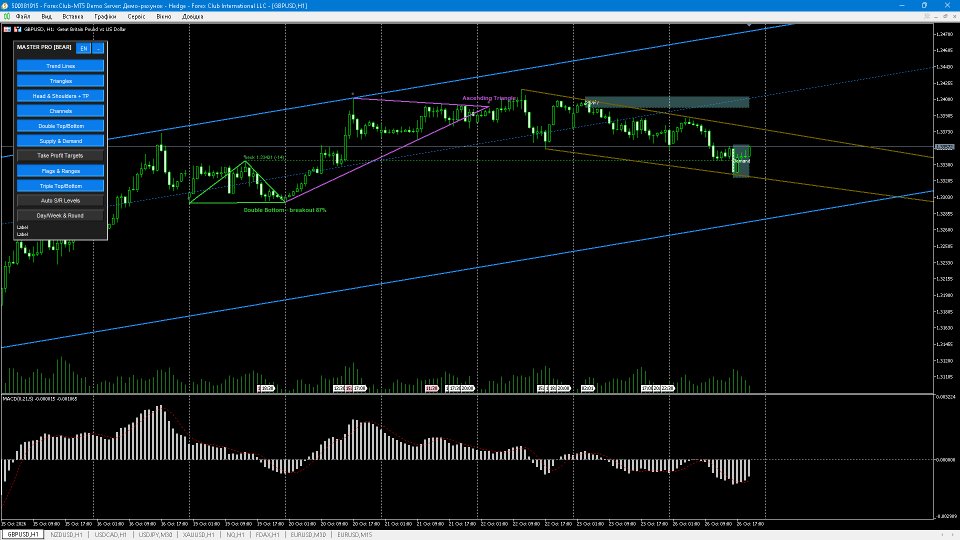
Task: Click the trade panel icon before GBPUSD title
Action: coord(7,29)
